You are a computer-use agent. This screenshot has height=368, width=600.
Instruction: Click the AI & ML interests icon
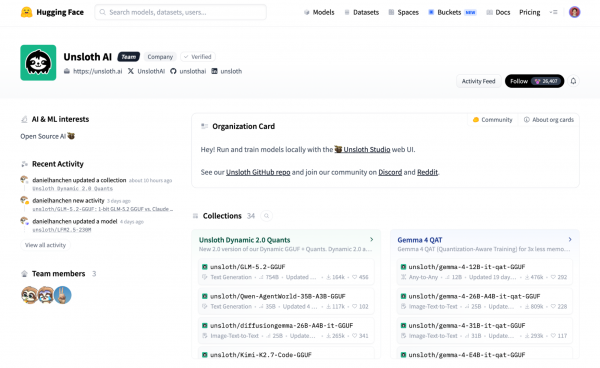pyautogui.click(x=24, y=119)
